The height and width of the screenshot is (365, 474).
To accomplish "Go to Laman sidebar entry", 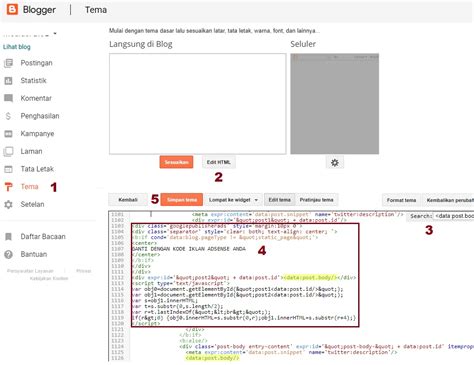I will tap(31, 151).
